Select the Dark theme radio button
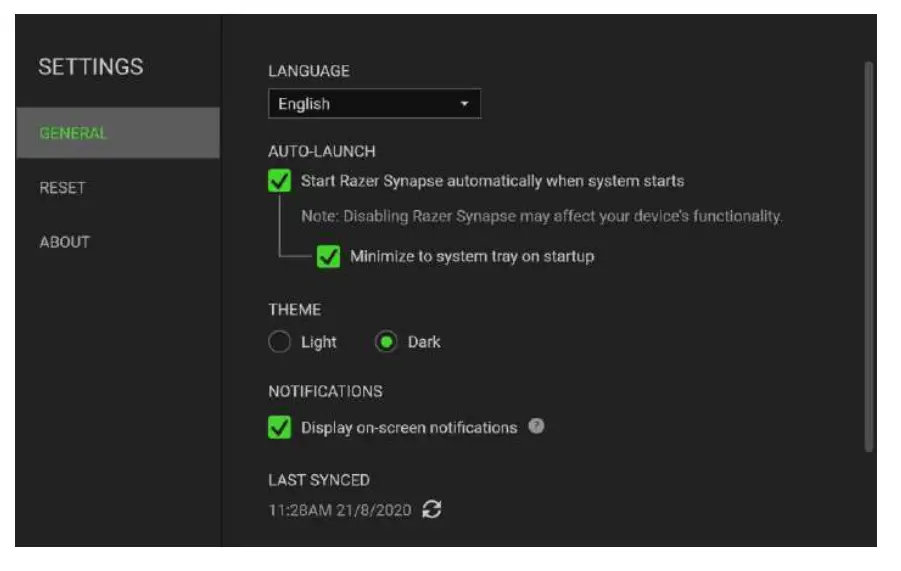This screenshot has height=571, width=901. tap(386, 342)
